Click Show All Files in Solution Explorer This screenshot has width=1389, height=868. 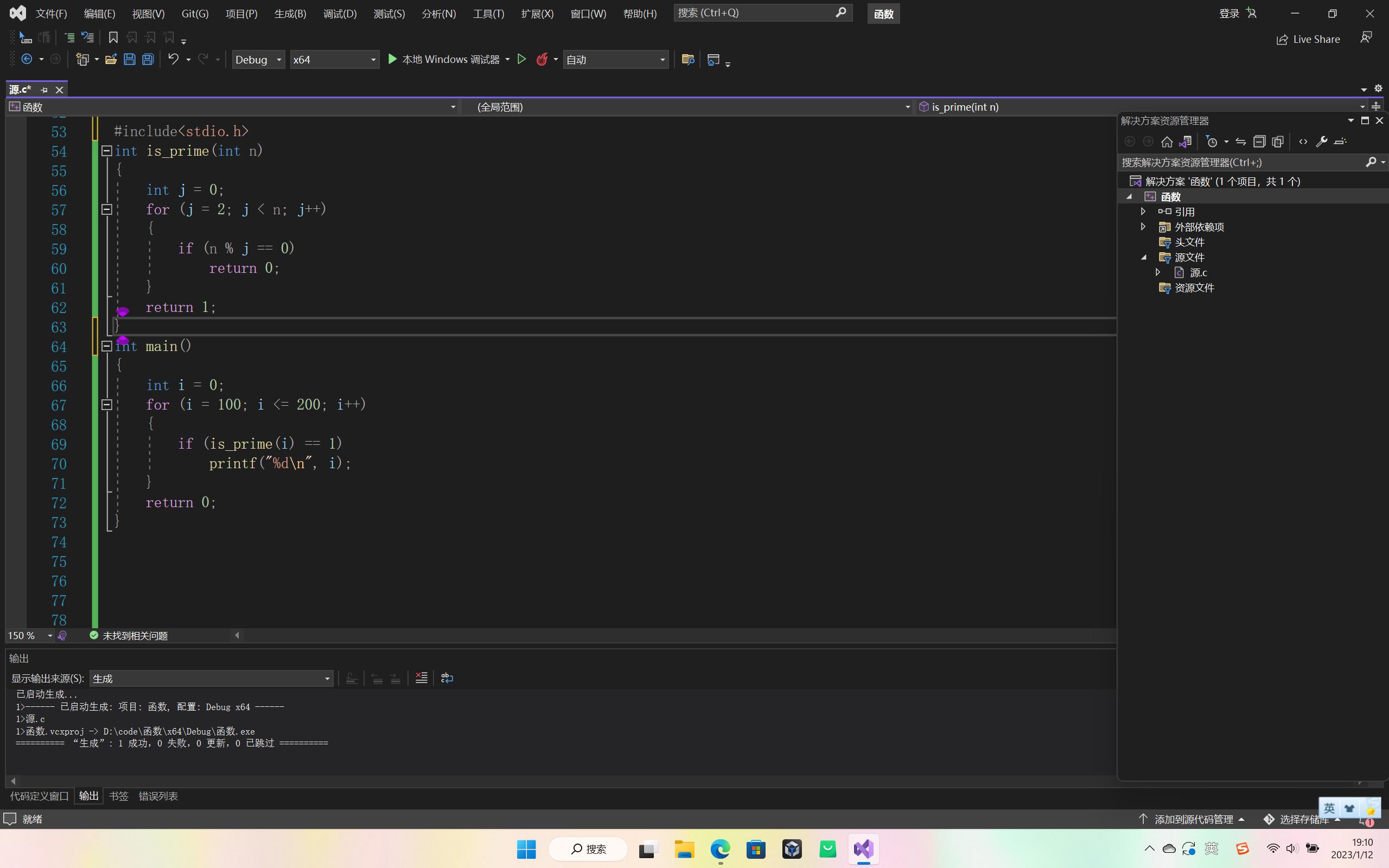tap(1278, 142)
